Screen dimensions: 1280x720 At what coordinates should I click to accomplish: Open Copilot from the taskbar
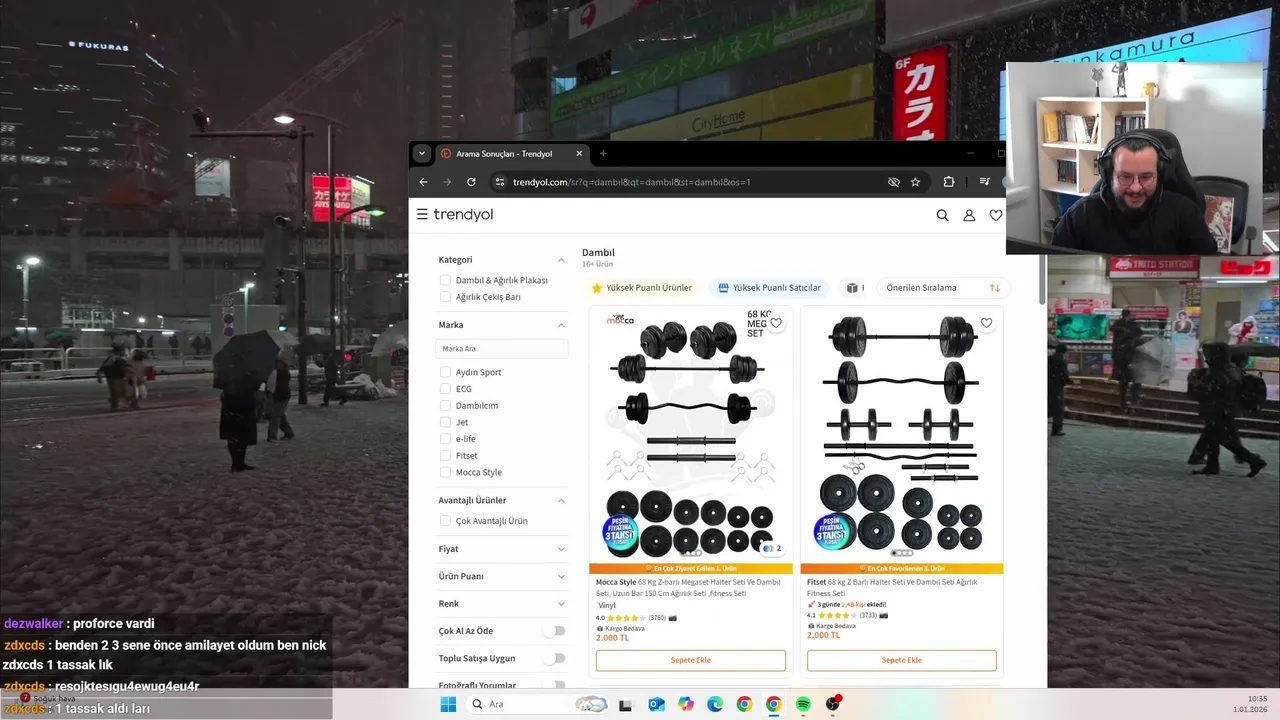coord(685,704)
